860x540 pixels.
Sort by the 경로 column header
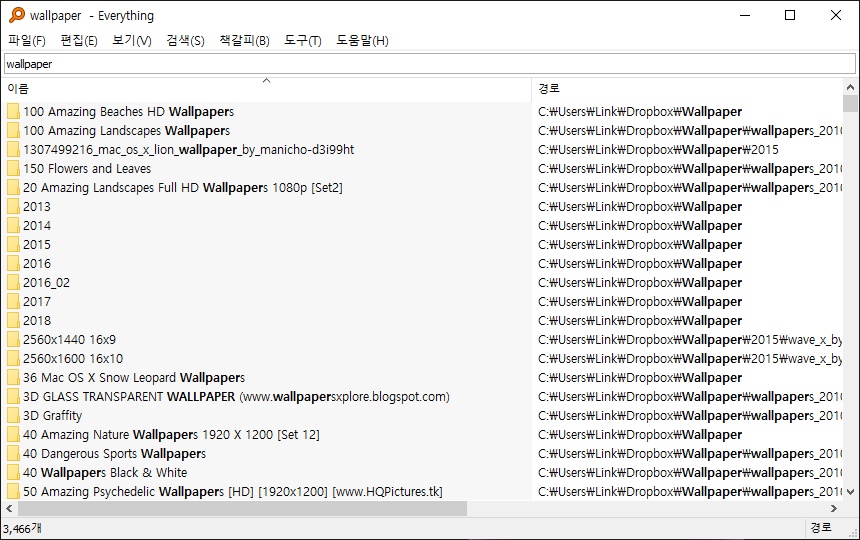[x=687, y=89]
